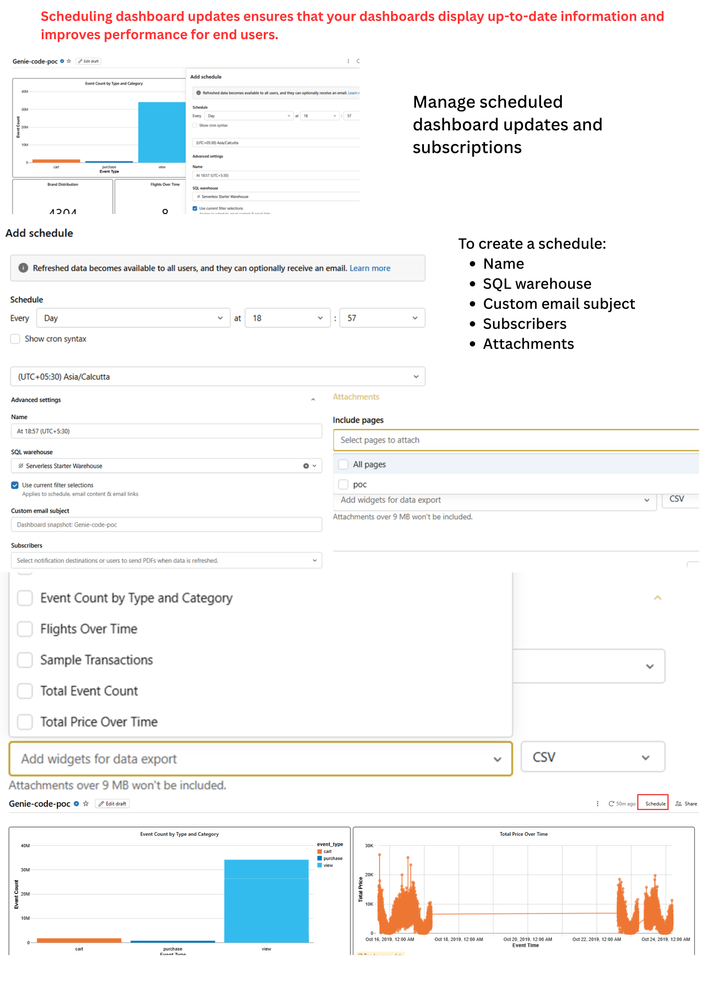This screenshot has height=999, width=706.
Task: Click gear icon in SQL warehouse field
Action: pos(306,466)
